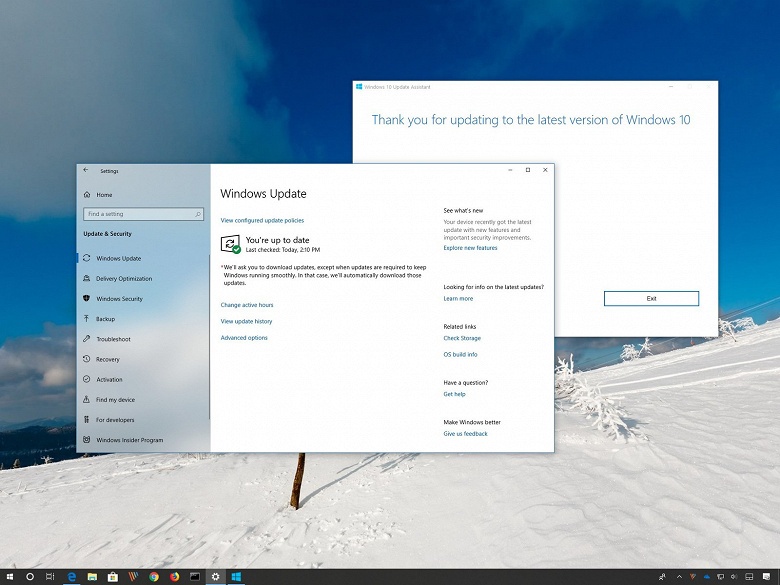Open Advanced options link
Viewport: 780px width, 585px height.
click(244, 338)
